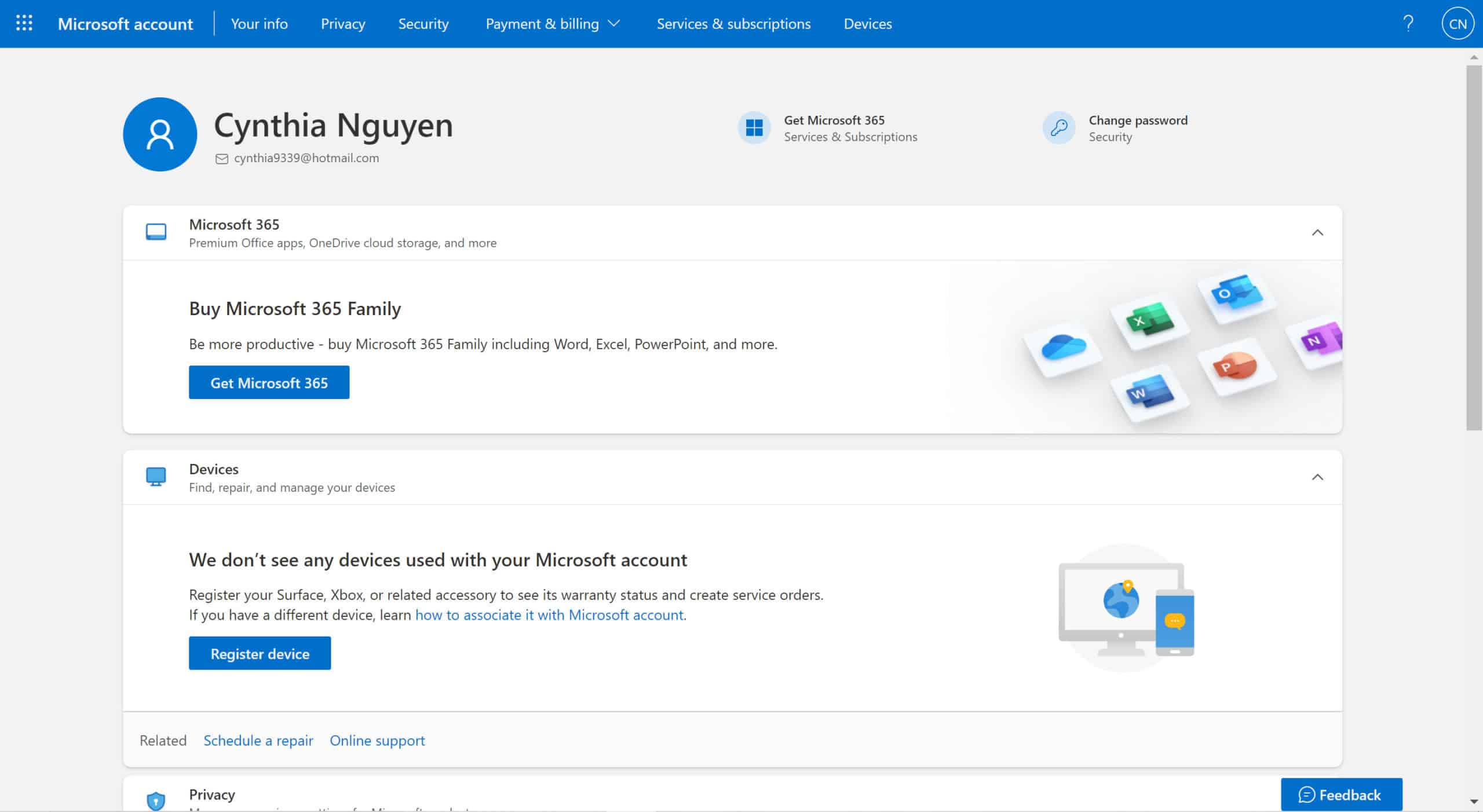Click the Microsoft 365 section header title
This screenshot has width=1483, height=812.
(234, 225)
